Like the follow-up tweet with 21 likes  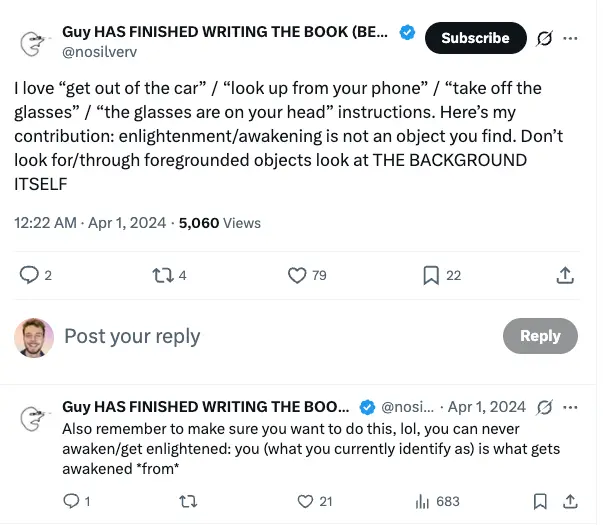(x=306, y=501)
